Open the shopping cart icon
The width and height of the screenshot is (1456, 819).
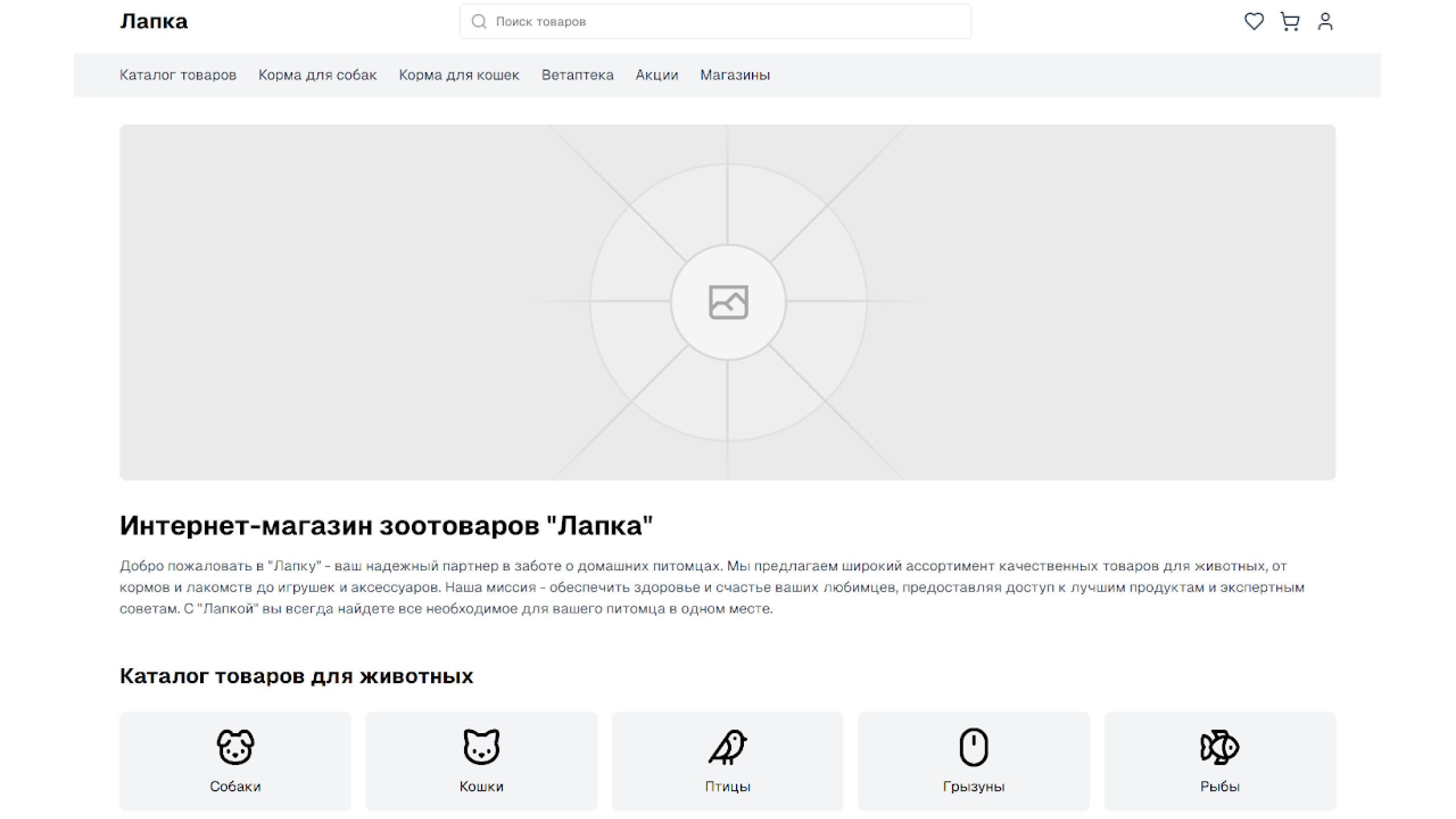[x=1289, y=22]
